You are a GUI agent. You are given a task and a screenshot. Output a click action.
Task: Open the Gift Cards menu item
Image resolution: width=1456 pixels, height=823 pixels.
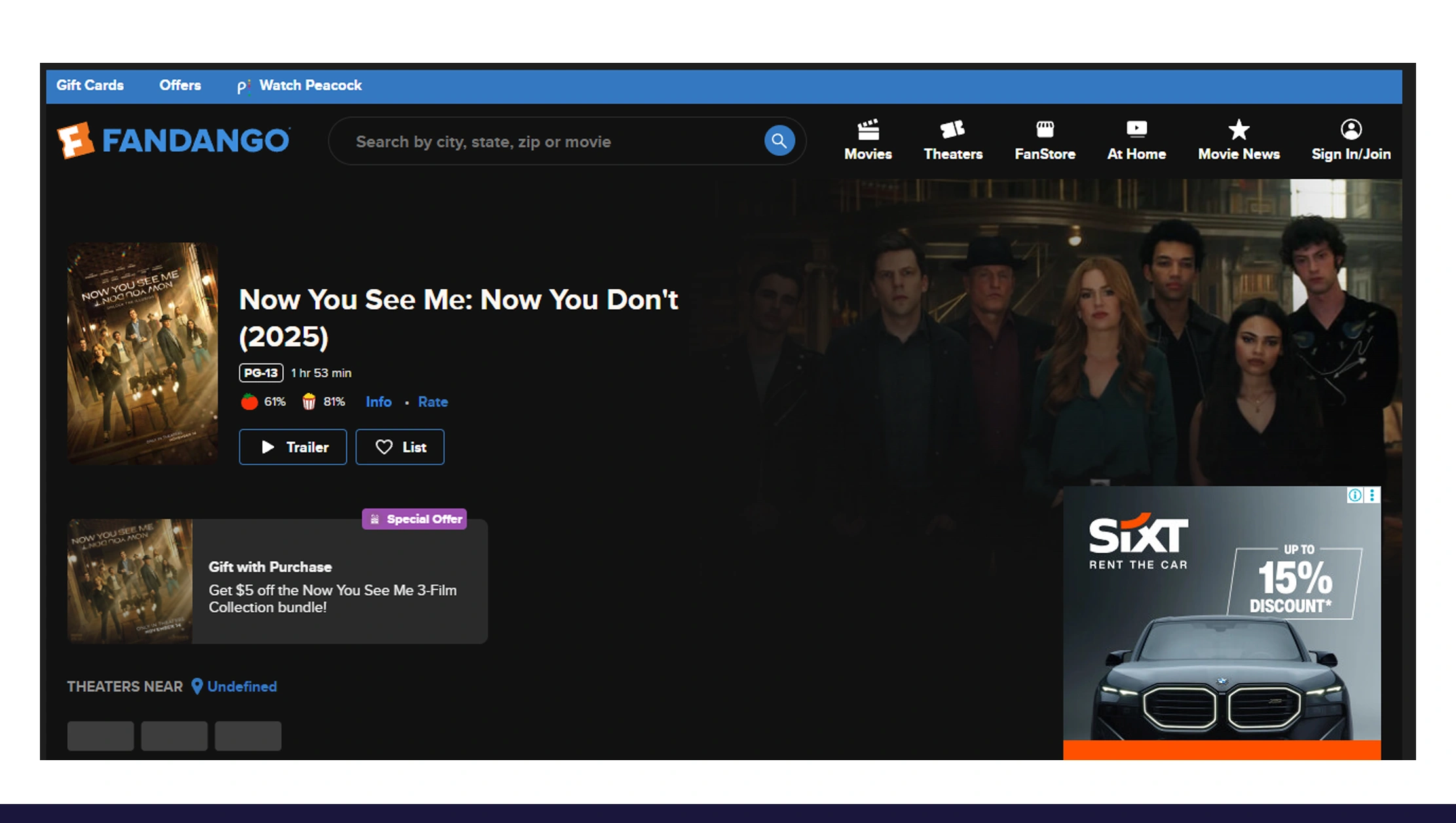point(90,85)
